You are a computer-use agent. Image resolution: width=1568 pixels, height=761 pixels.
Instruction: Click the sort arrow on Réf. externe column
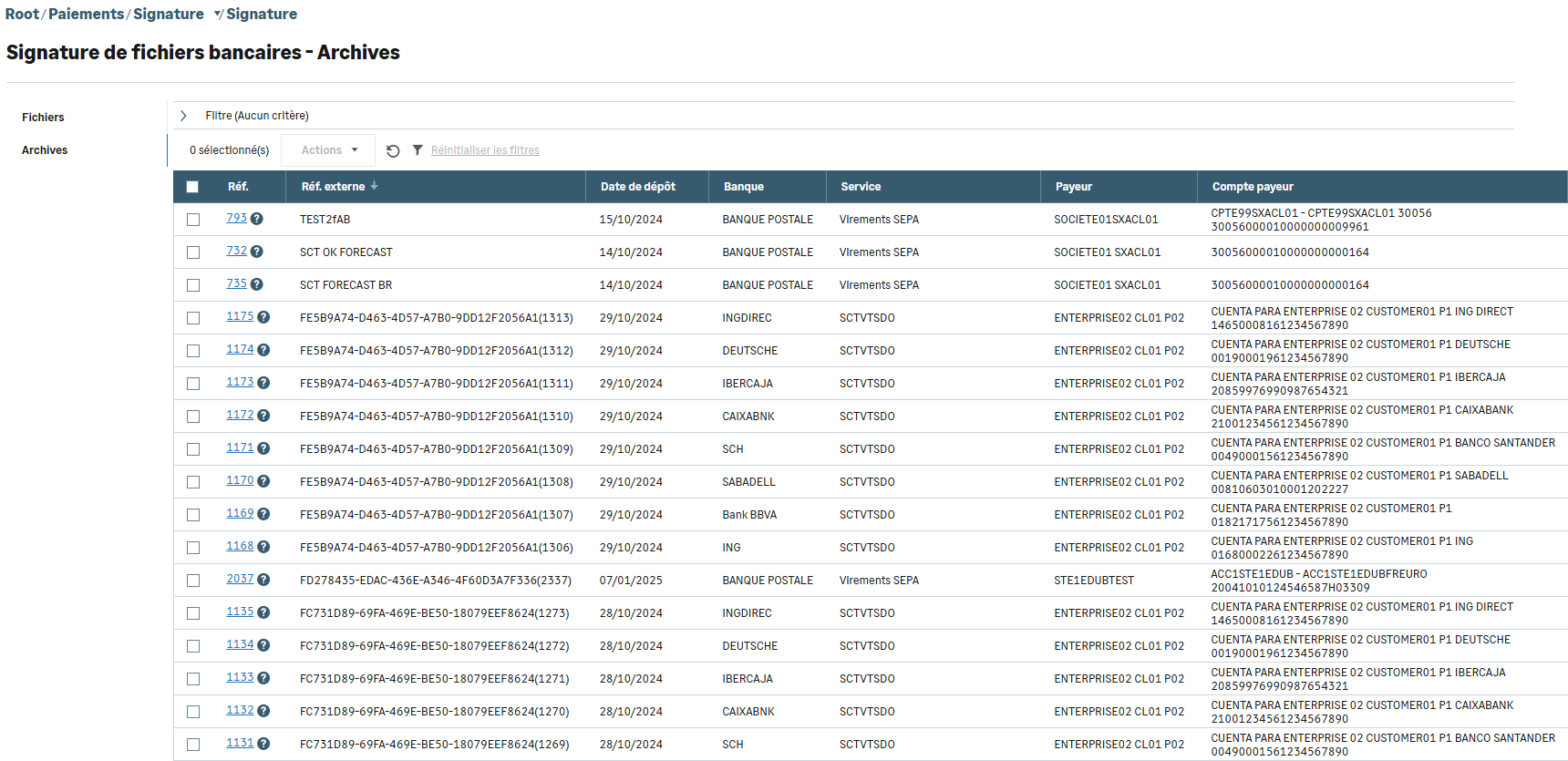coord(374,186)
